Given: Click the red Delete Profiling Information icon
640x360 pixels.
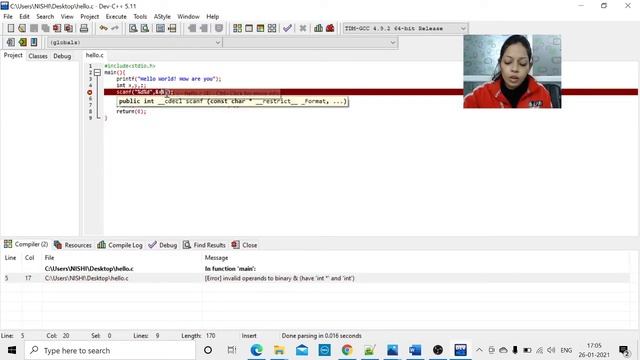Looking at the screenshot, I should click(330, 28).
